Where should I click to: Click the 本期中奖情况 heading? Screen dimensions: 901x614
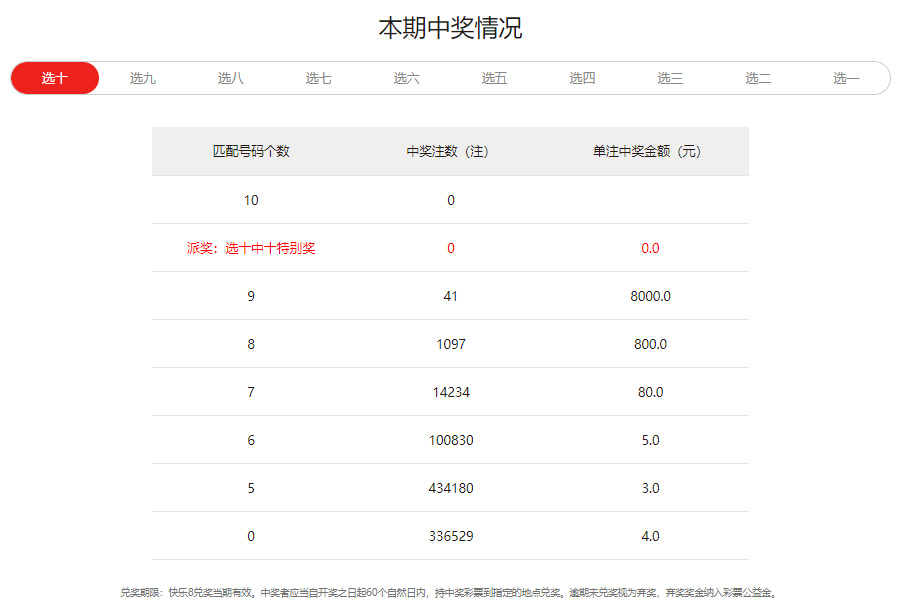[x=450, y=28]
